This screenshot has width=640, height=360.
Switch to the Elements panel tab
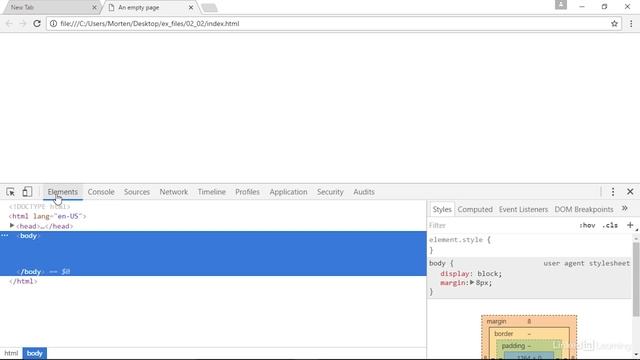[x=62, y=192]
